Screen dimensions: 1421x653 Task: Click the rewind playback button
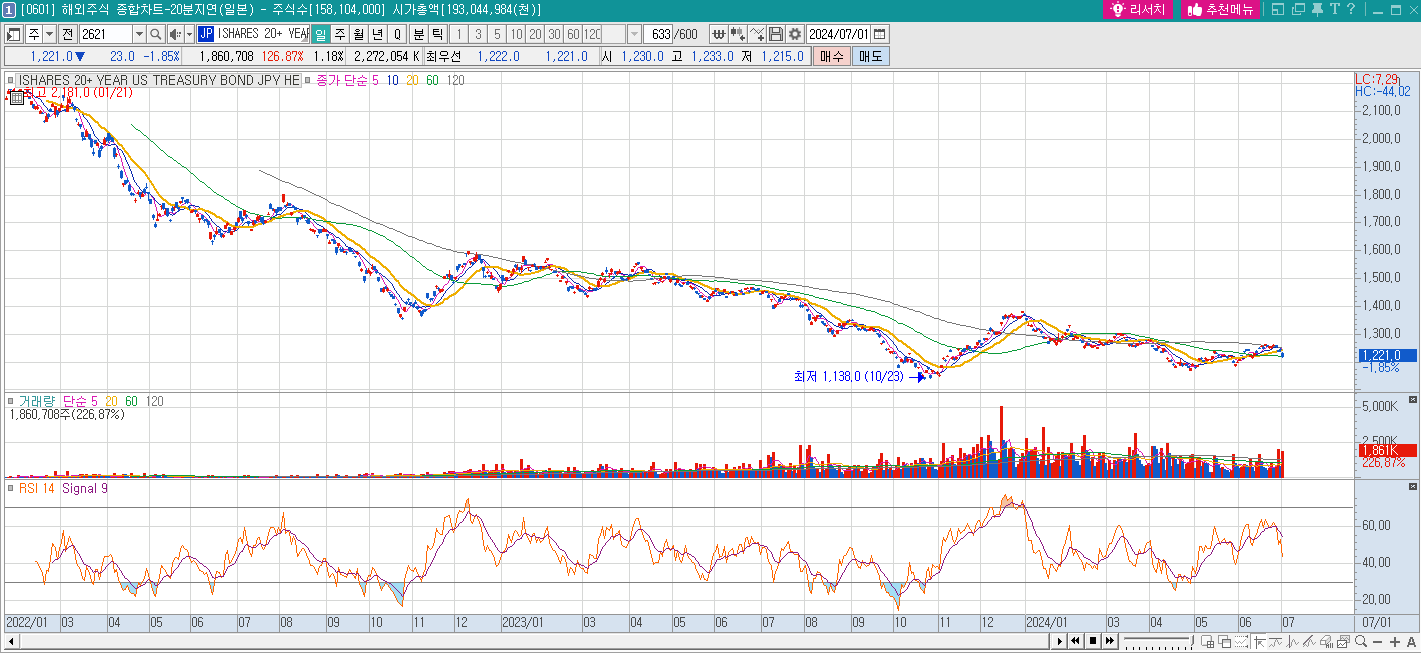[x=1075, y=642]
